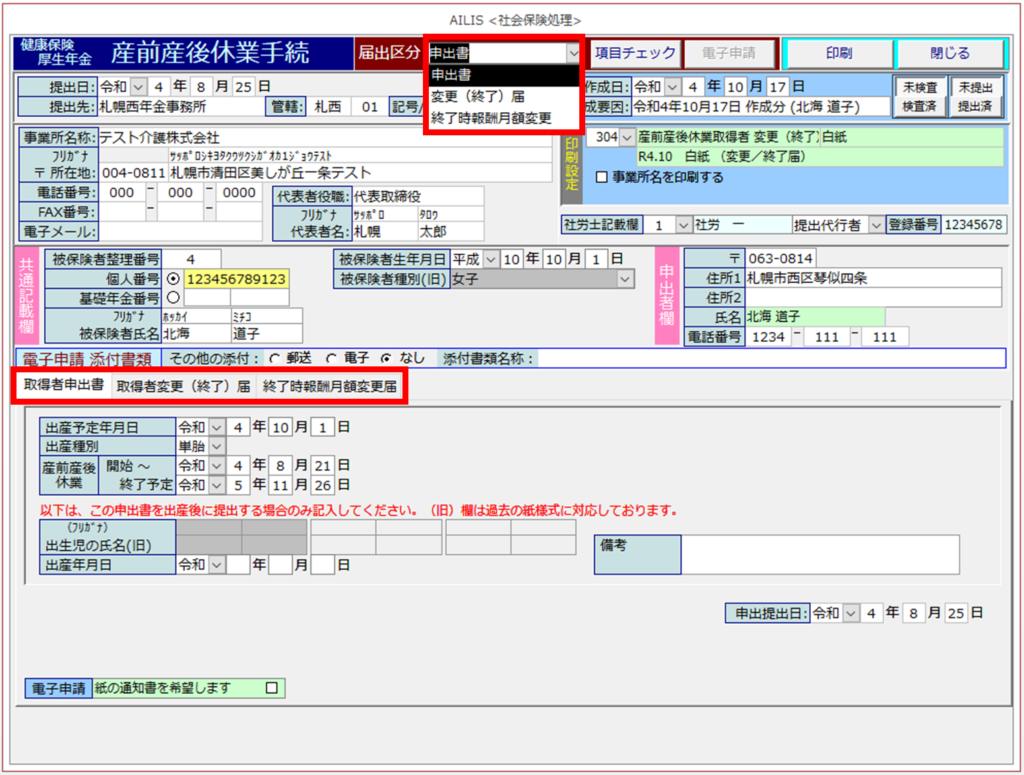Click into the 備考 text field
Screen dimensions: 1024x775
pyautogui.click(x=820, y=554)
